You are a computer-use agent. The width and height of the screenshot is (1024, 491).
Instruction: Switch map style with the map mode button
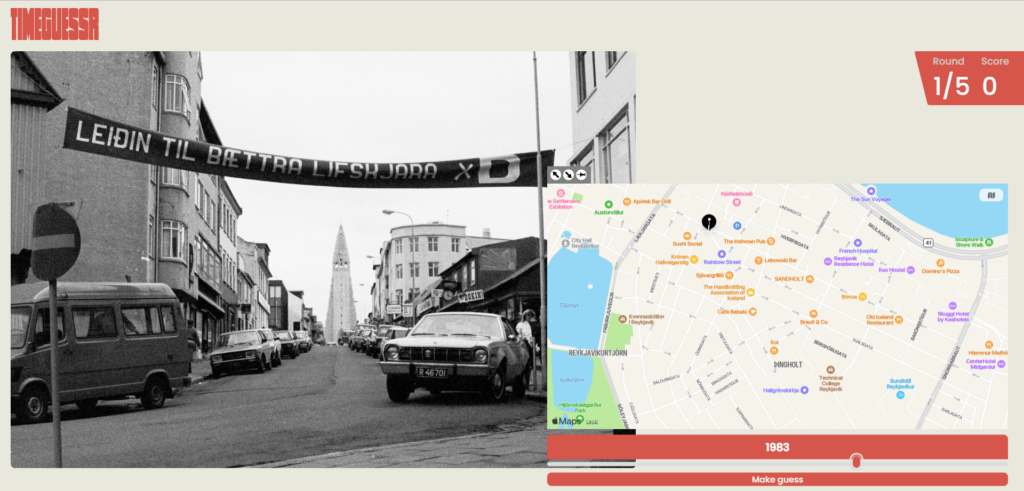coord(991,195)
